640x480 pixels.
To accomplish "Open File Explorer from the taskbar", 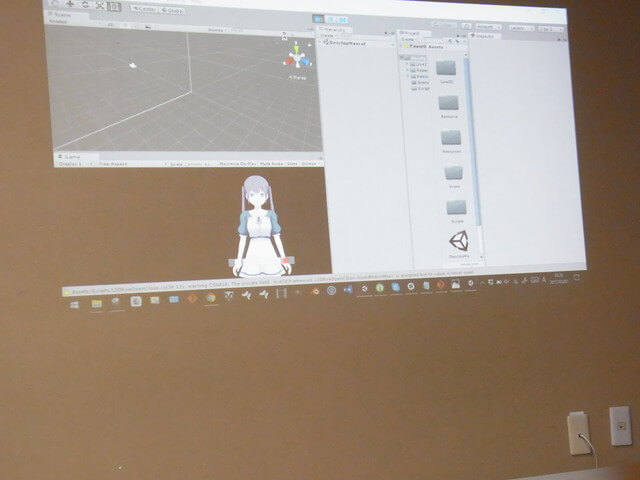I will coord(96,304).
